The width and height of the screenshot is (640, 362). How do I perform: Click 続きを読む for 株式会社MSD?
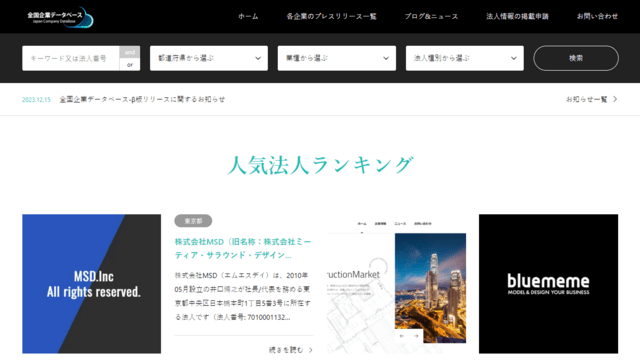click(286, 350)
